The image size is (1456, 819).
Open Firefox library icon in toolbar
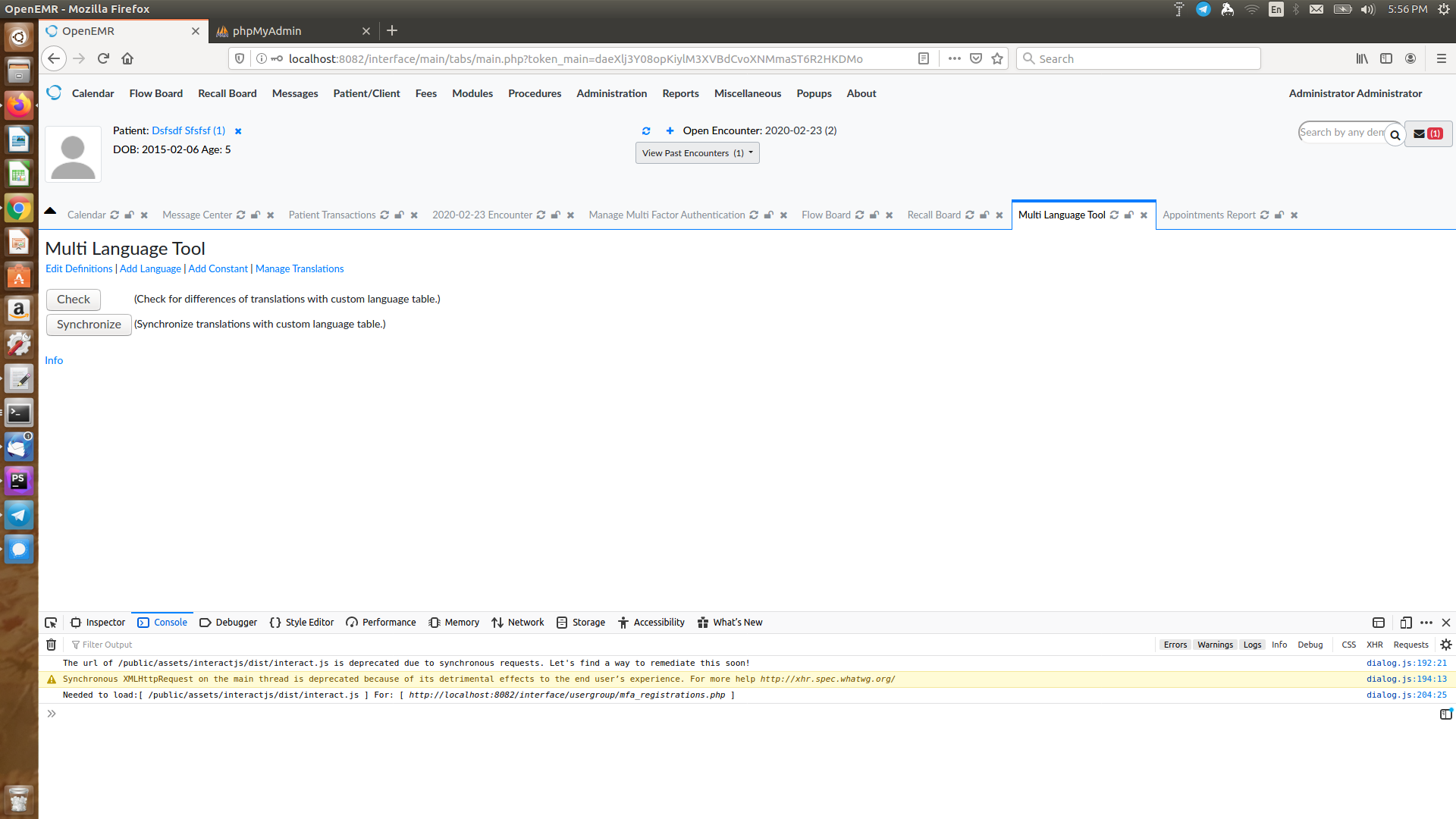tap(1360, 58)
